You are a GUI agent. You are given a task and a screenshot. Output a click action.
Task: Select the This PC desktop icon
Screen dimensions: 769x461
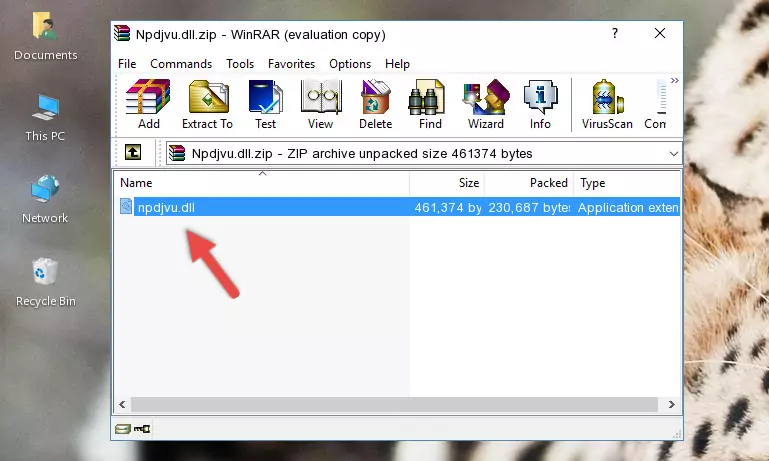pos(45,118)
